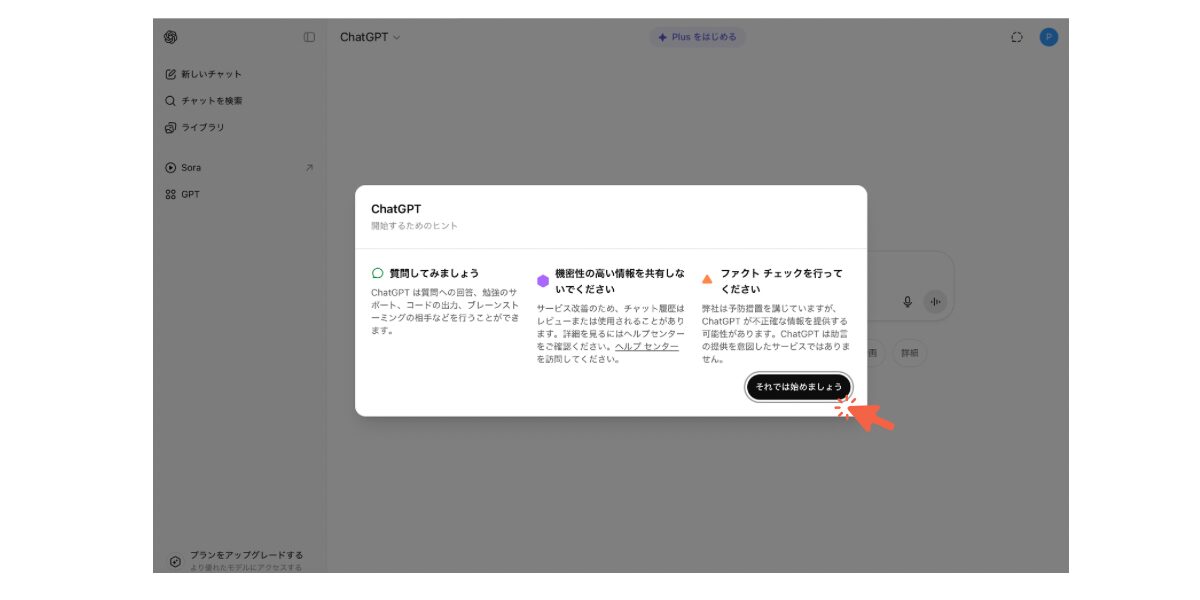Click the external arrow icon beside Sora
The height and width of the screenshot is (600, 1200).
(308, 168)
